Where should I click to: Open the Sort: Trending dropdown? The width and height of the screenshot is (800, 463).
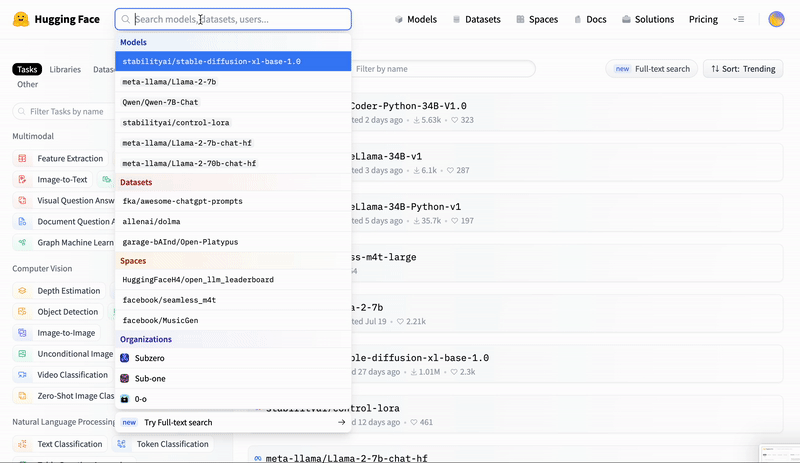pos(742,69)
